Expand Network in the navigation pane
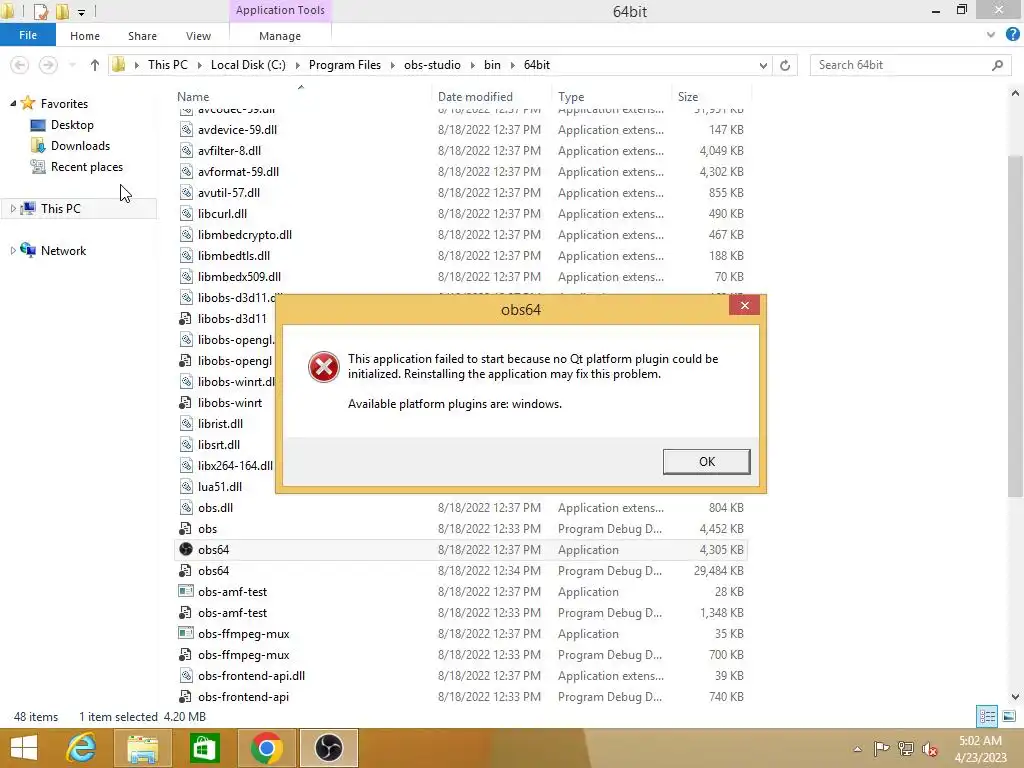Image resolution: width=1024 pixels, height=768 pixels. (x=13, y=251)
